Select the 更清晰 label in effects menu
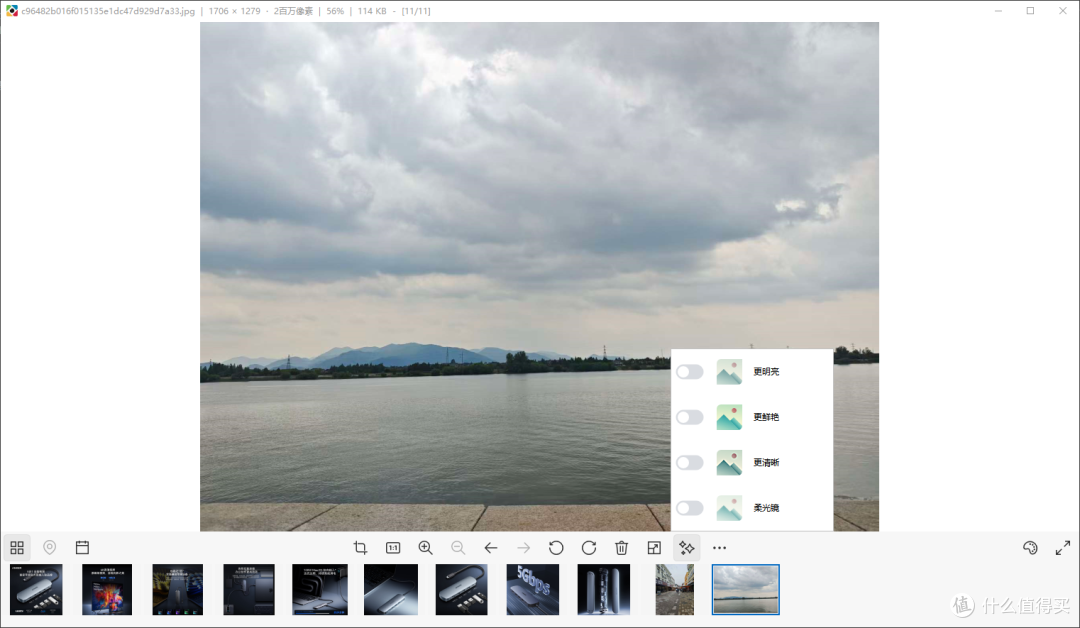 point(766,463)
